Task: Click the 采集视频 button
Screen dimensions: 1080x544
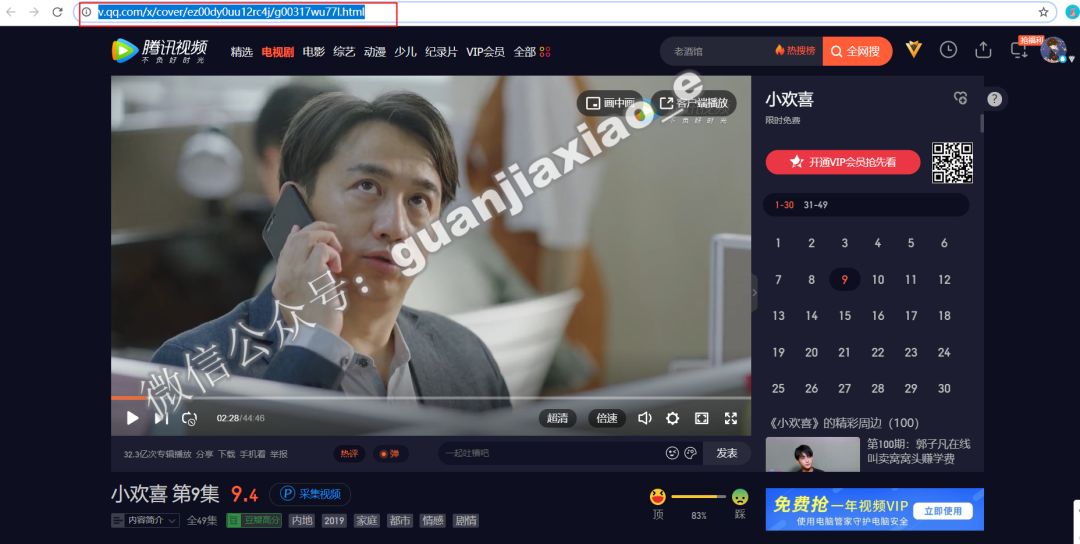Action: point(310,494)
